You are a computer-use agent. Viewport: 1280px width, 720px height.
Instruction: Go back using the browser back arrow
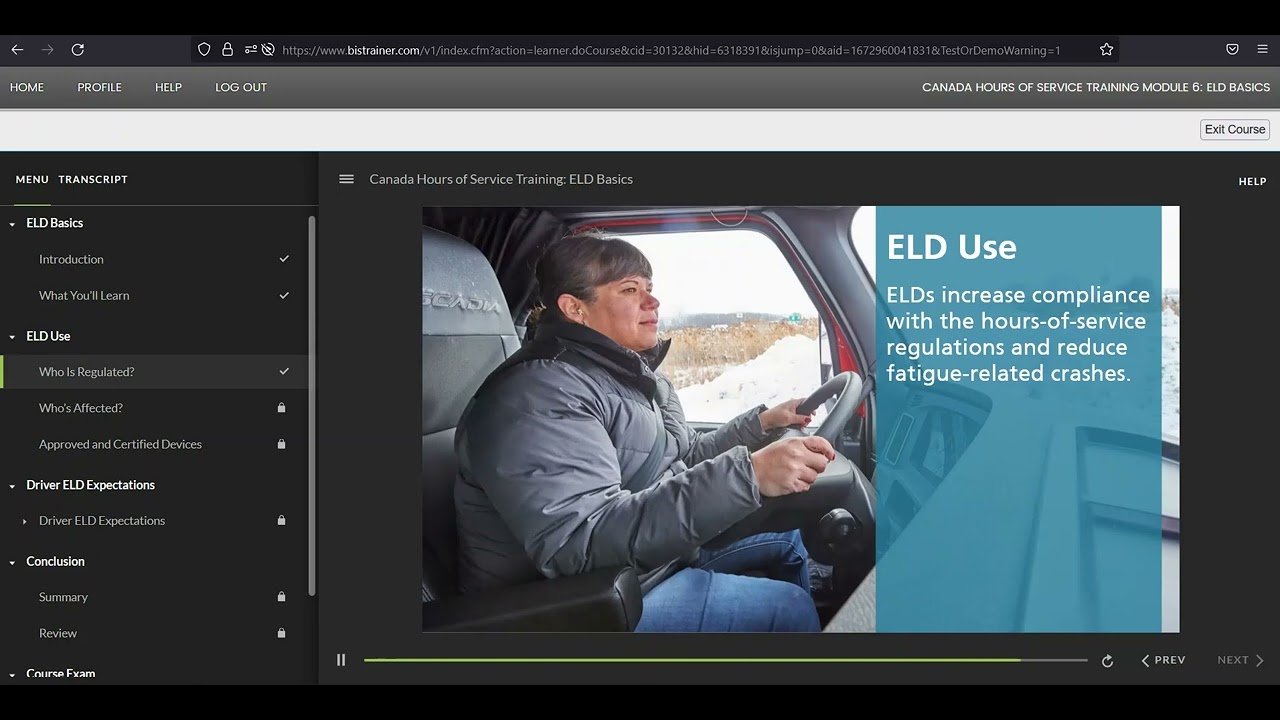coord(17,49)
